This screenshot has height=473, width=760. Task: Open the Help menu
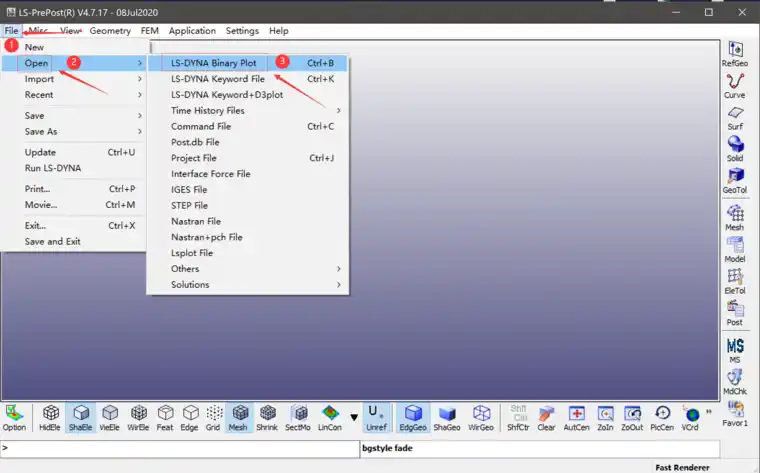coord(279,31)
